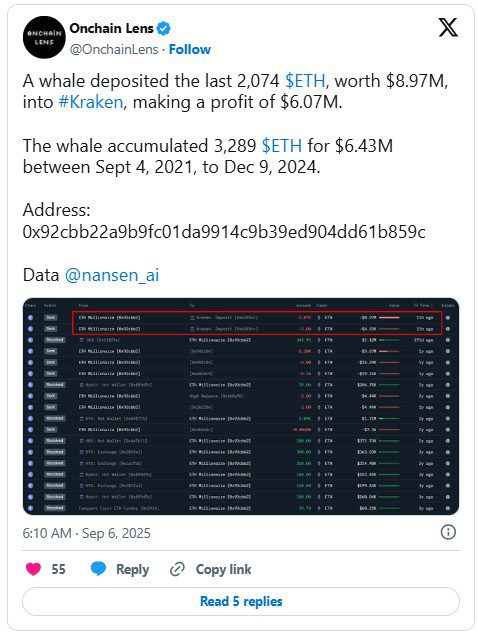The image size is (478, 640).
Task: Click the Onchain Lens display name
Action: click(x=111, y=28)
